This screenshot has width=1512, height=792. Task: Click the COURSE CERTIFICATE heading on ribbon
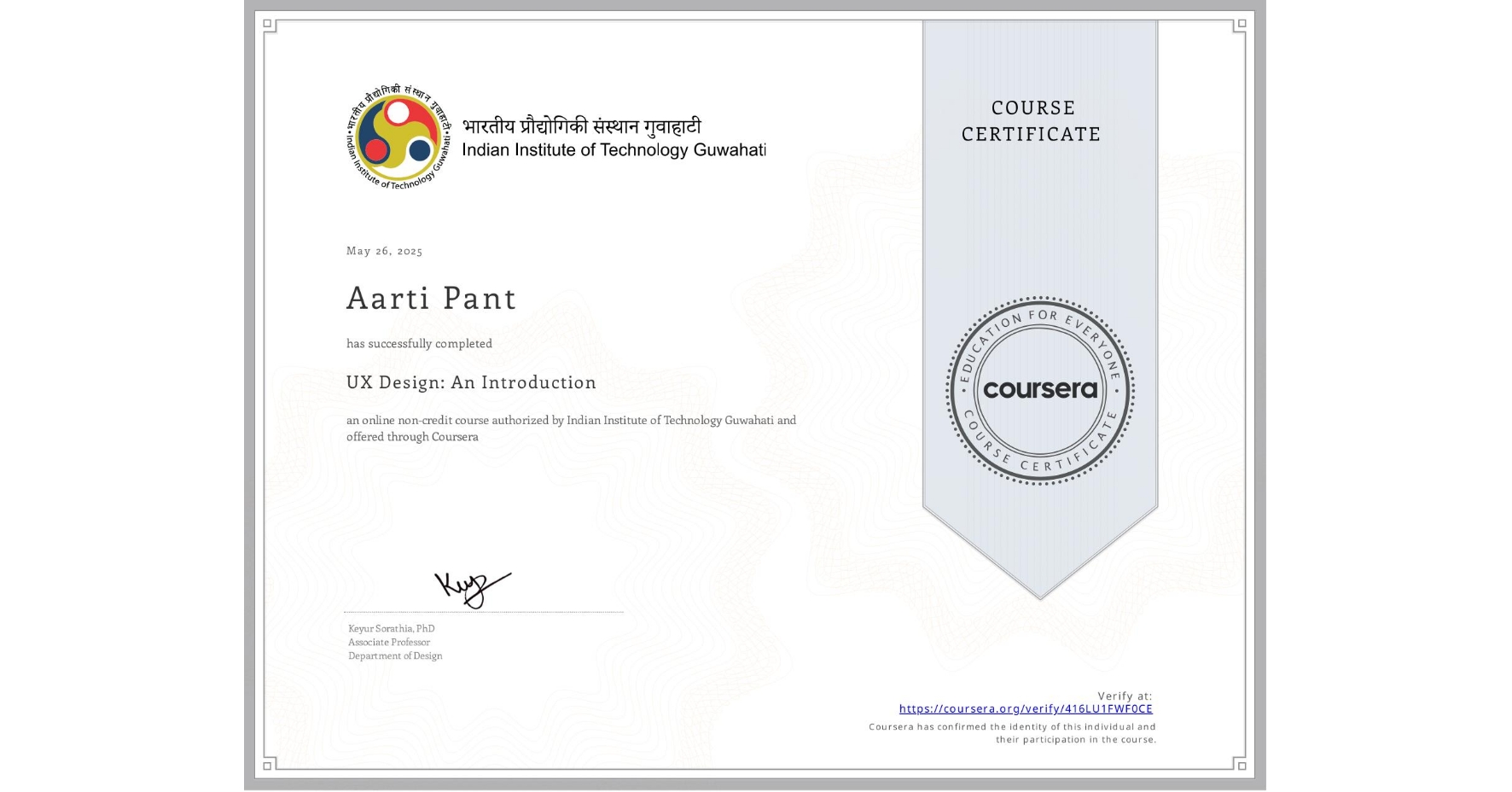click(1032, 120)
